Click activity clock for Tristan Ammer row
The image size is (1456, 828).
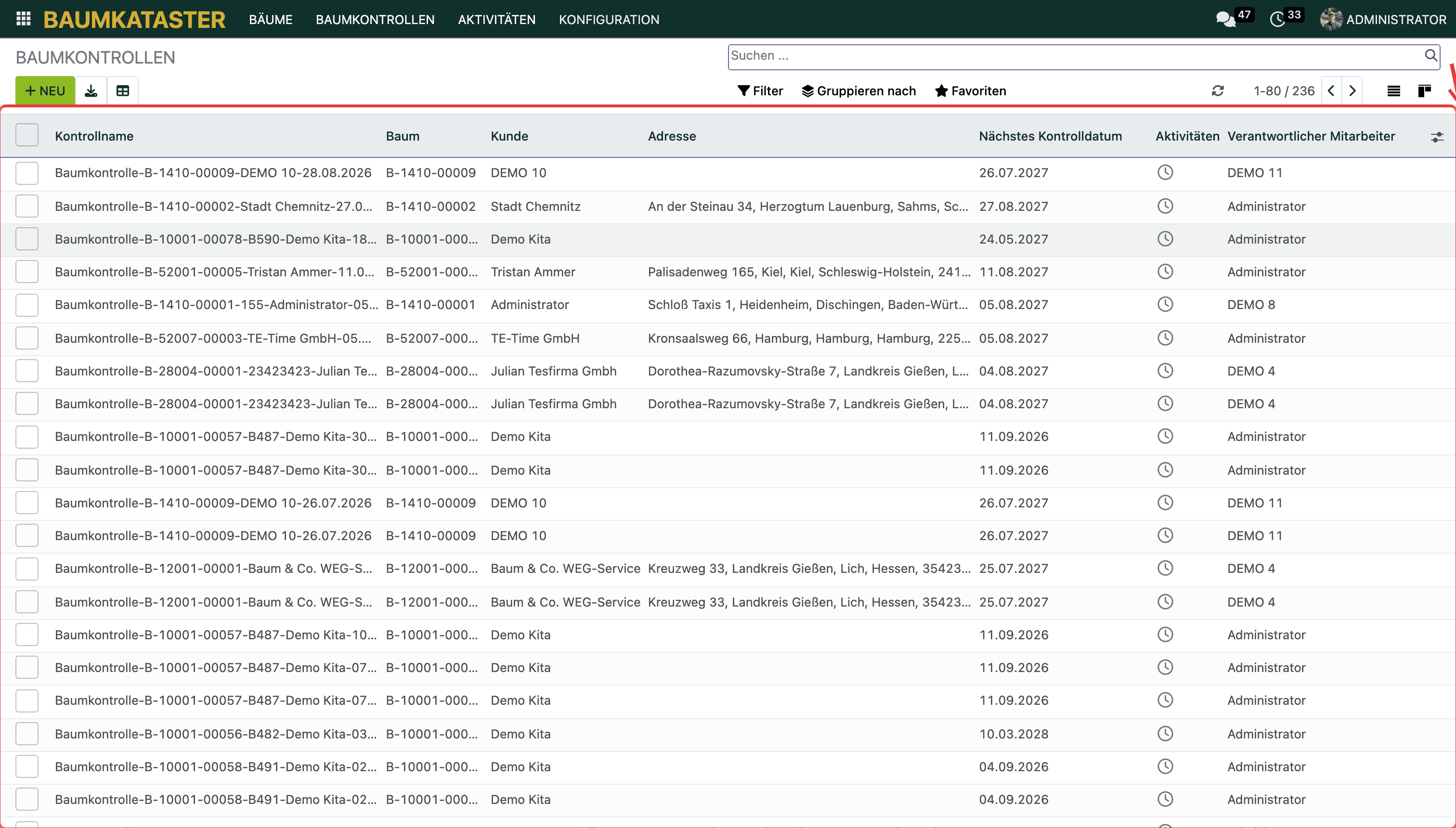click(x=1165, y=272)
